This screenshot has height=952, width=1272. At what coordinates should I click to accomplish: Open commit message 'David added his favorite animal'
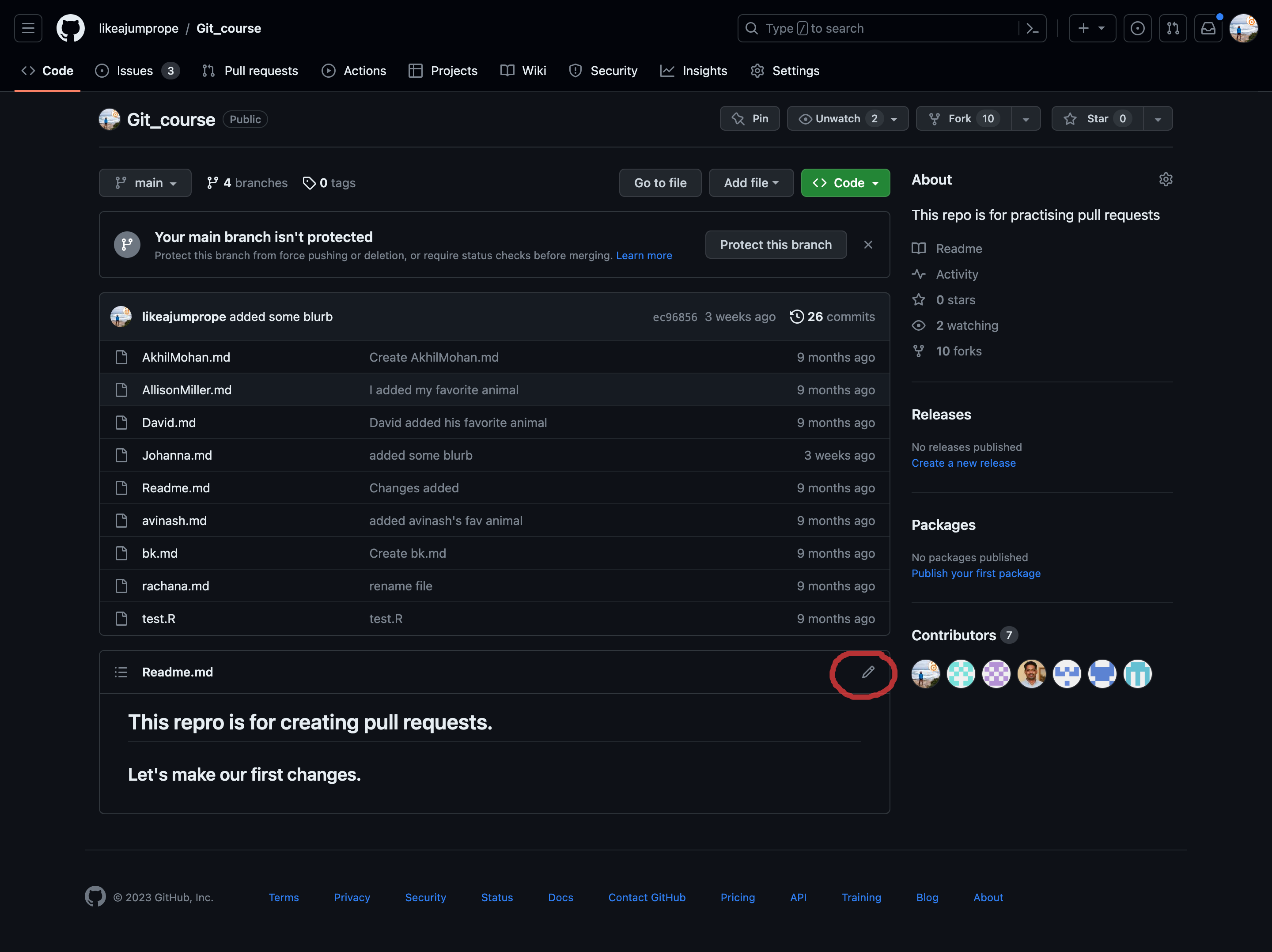[x=458, y=423]
